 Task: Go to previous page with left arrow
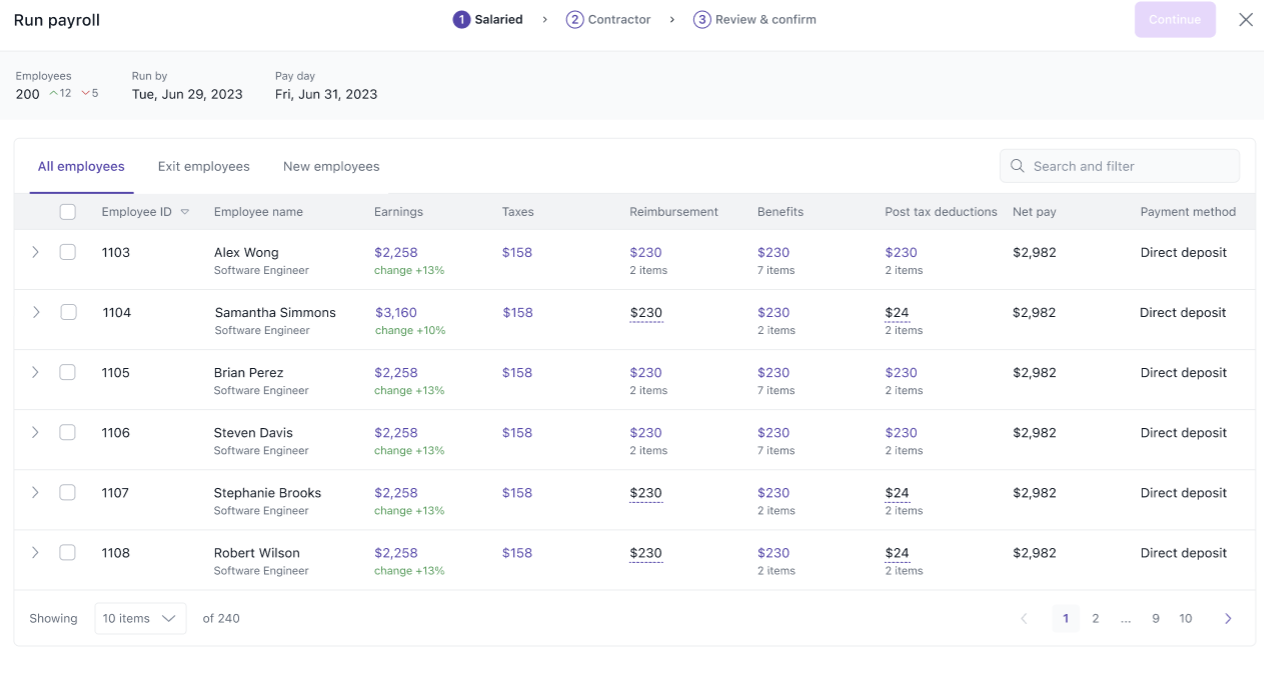[1023, 619]
